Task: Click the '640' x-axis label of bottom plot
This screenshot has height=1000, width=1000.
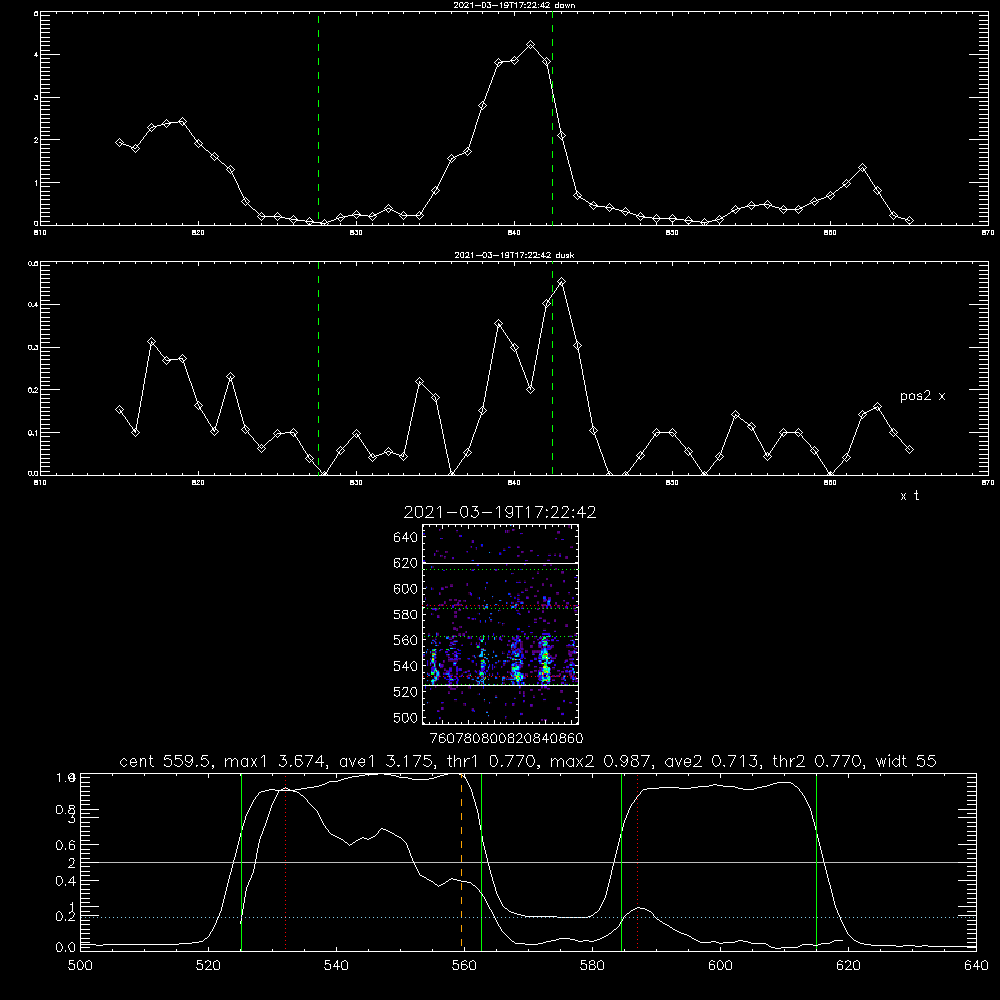Action: (976, 966)
